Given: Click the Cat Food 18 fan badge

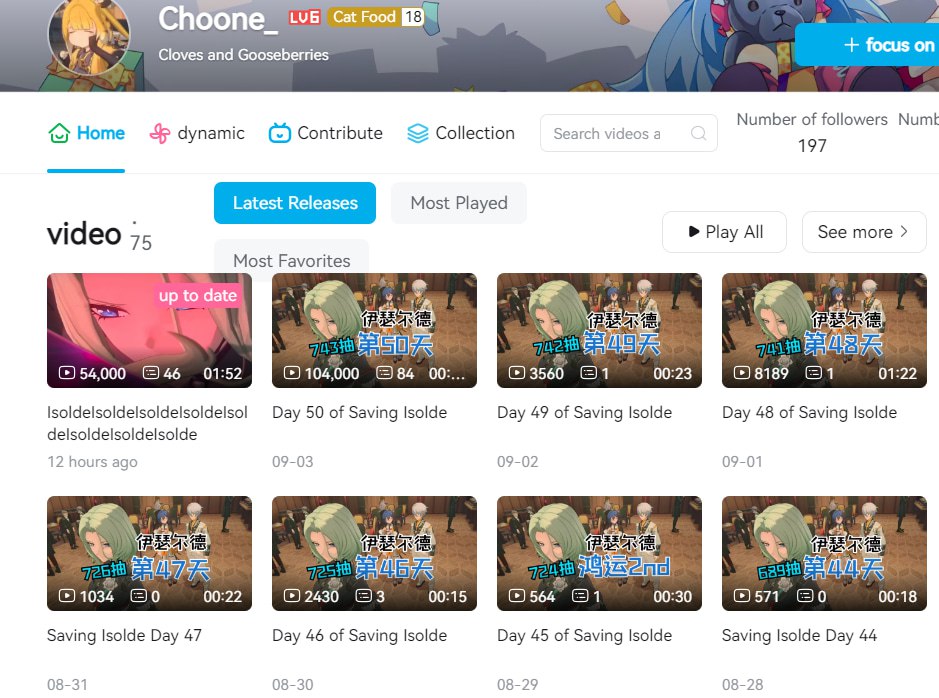Looking at the screenshot, I should 376,17.
